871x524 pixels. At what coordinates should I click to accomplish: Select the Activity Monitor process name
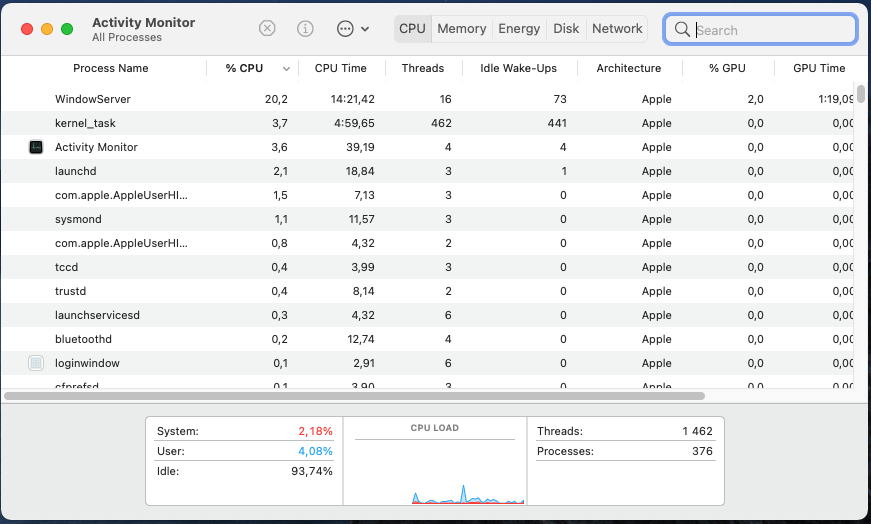(x=96, y=147)
